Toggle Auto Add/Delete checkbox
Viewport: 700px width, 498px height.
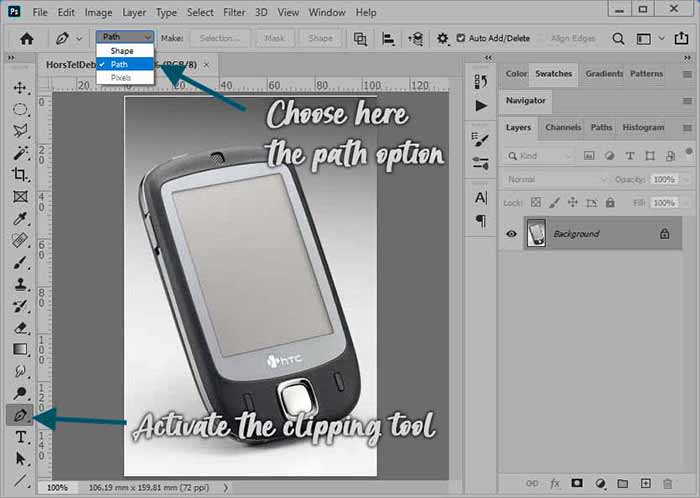(x=461, y=38)
